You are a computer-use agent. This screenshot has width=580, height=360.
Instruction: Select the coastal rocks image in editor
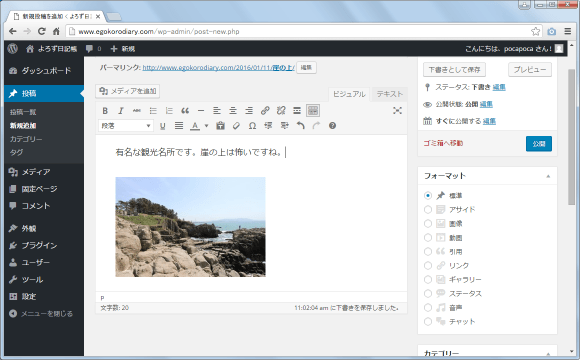pyautogui.click(x=190, y=227)
